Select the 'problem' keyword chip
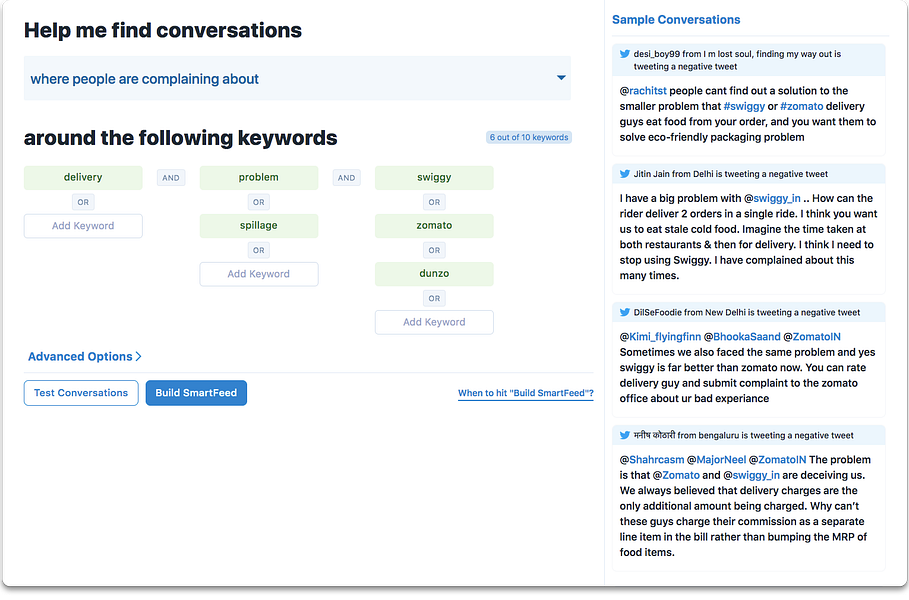The width and height of the screenshot is (909, 600). coord(259,177)
